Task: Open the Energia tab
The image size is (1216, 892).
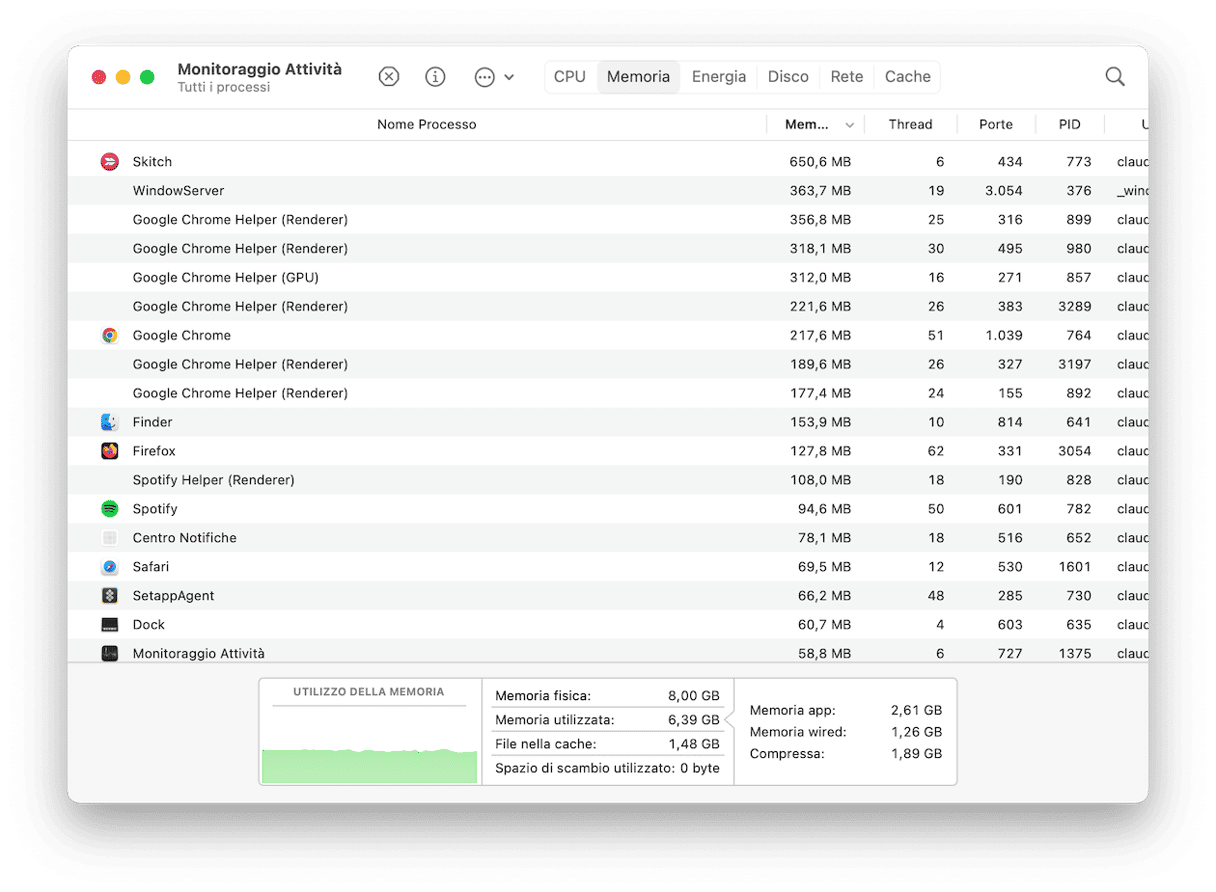Action: coord(719,77)
